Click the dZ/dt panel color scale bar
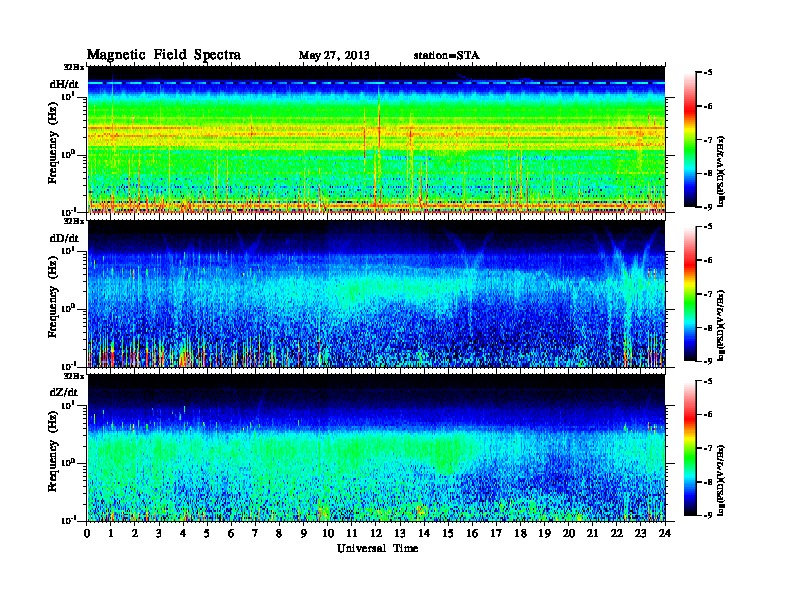The width and height of the screenshot is (792, 612). click(x=690, y=448)
